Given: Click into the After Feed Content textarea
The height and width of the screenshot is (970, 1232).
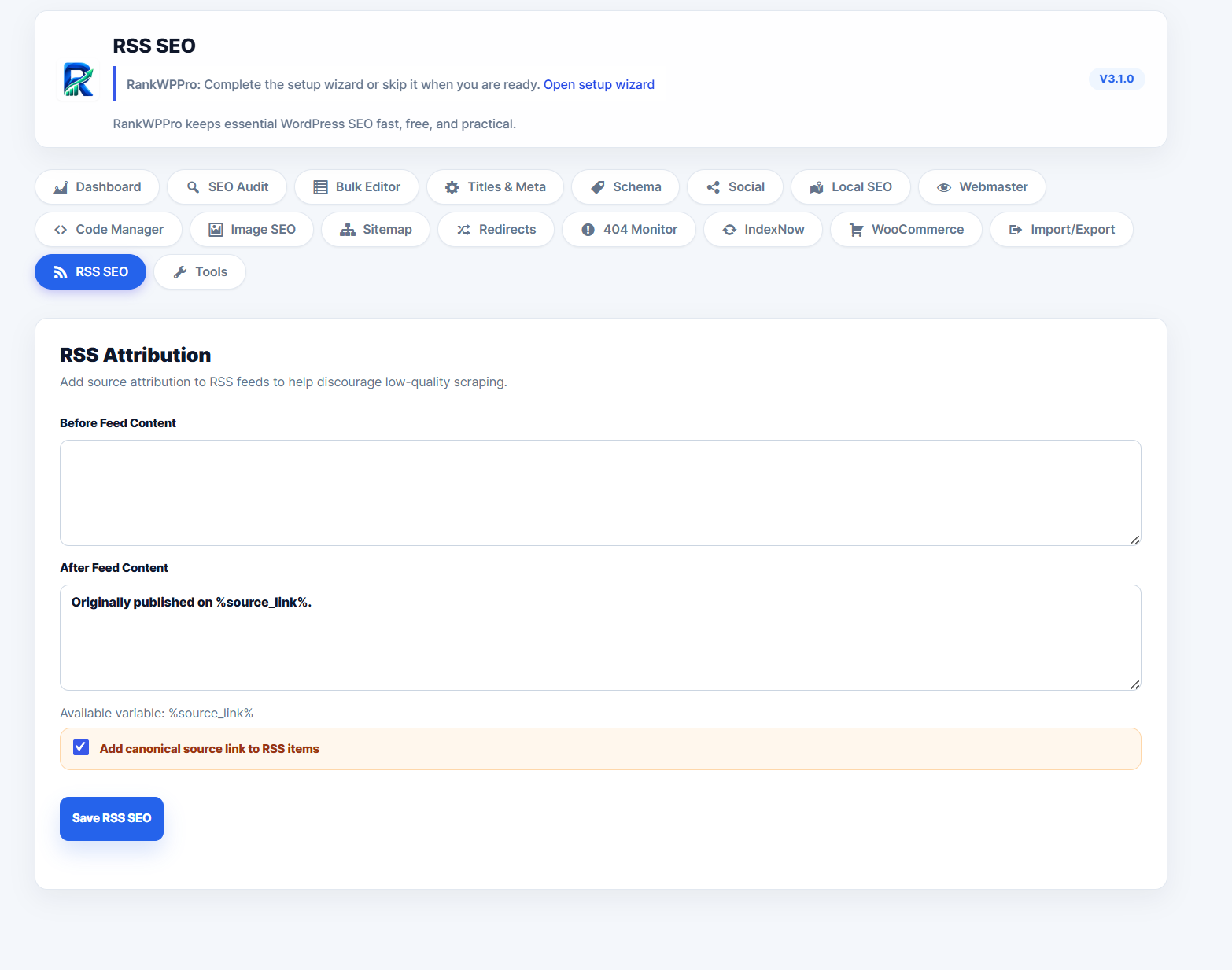Looking at the screenshot, I should point(600,638).
